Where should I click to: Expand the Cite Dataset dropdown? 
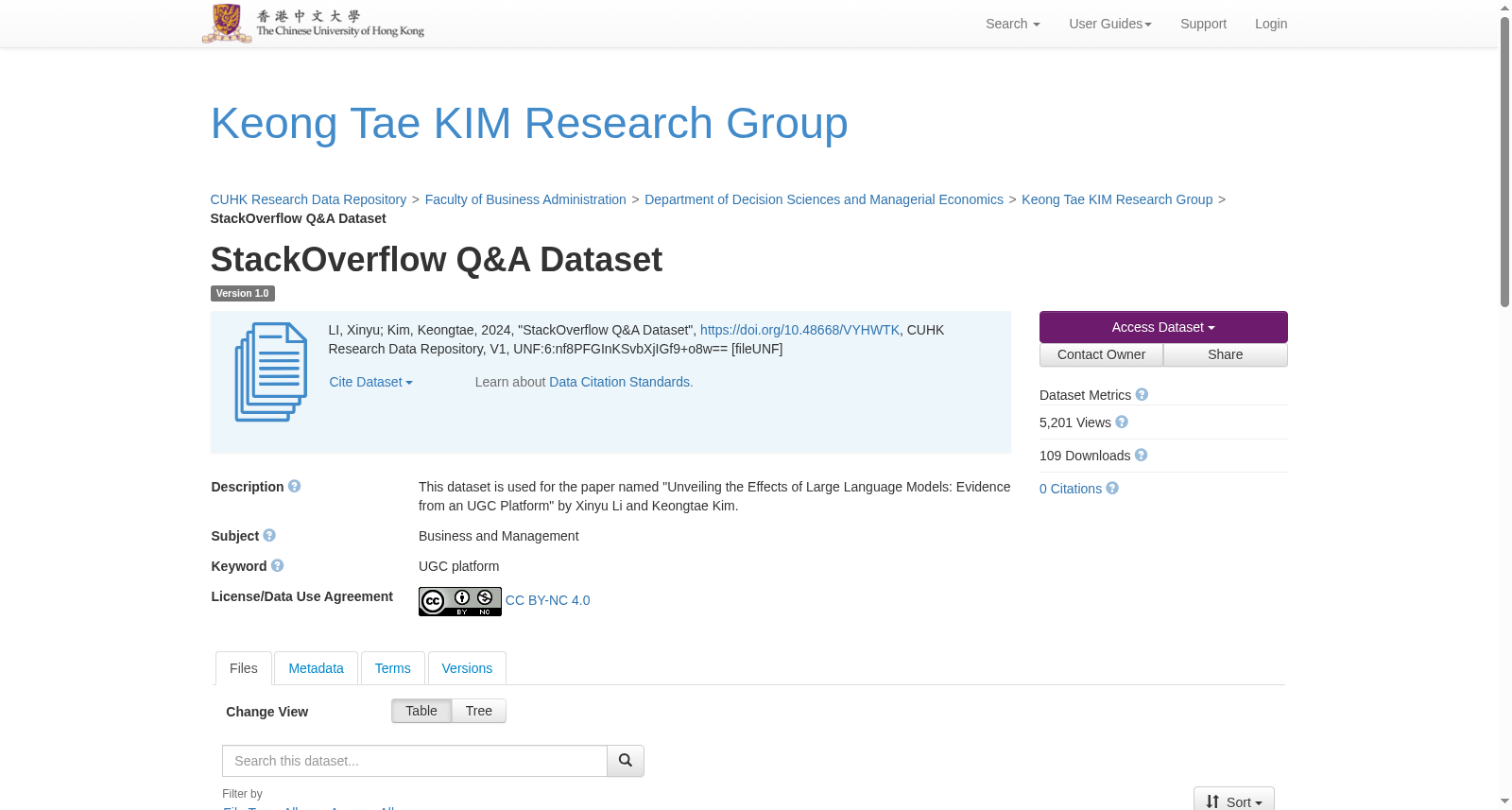(370, 382)
